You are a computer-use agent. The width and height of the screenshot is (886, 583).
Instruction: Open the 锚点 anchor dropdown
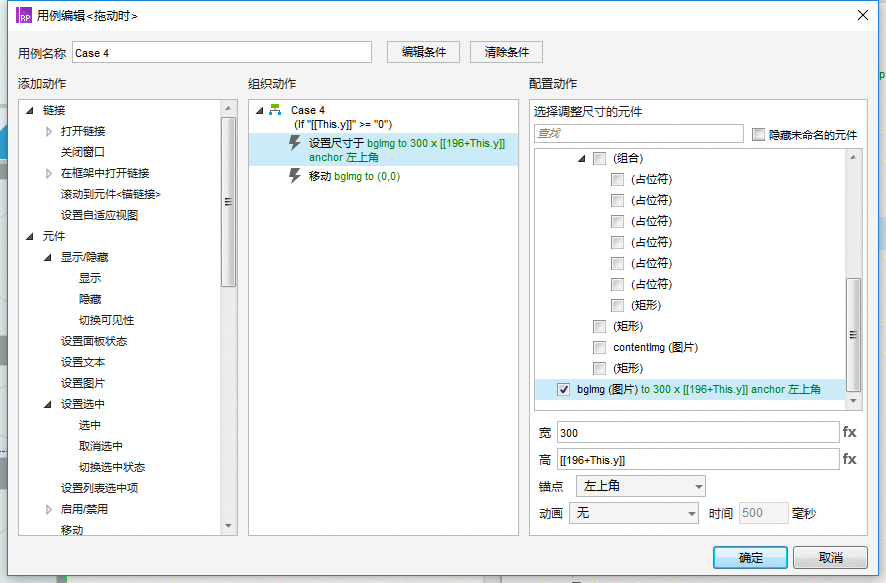pyautogui.click(x=641, y=486)
